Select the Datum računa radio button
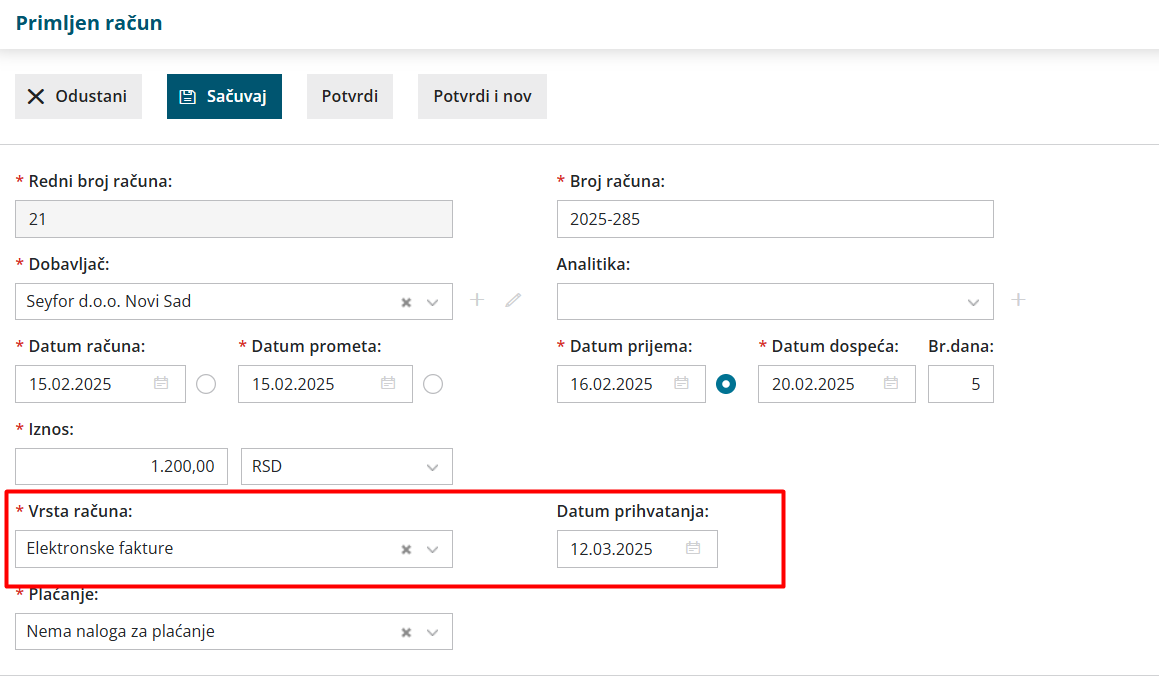This screenshot has height=680, width=1159. (x=206, y=384)
